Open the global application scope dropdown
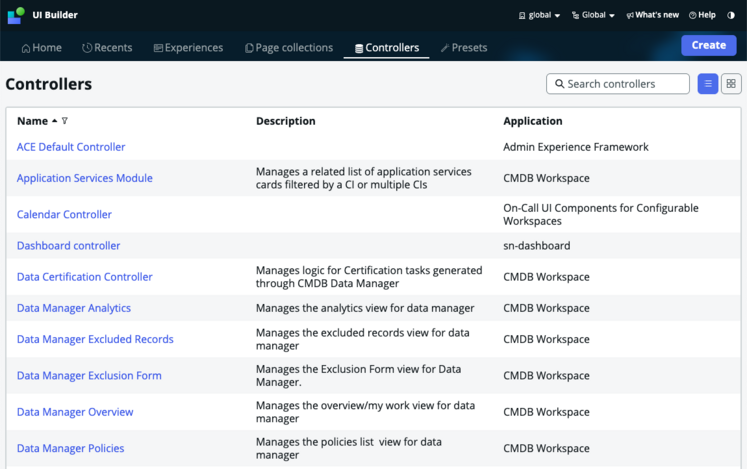Viewport: 747px width, 469px height. 539,15
